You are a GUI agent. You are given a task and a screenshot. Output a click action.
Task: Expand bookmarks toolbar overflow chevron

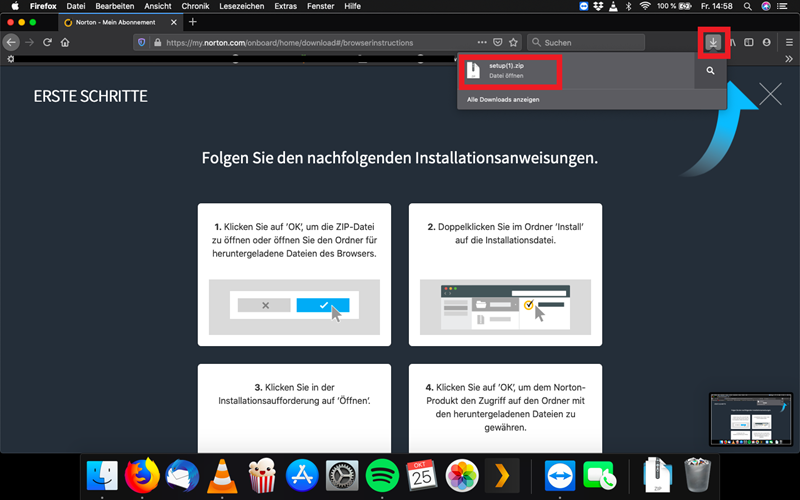tap(789, 59)
